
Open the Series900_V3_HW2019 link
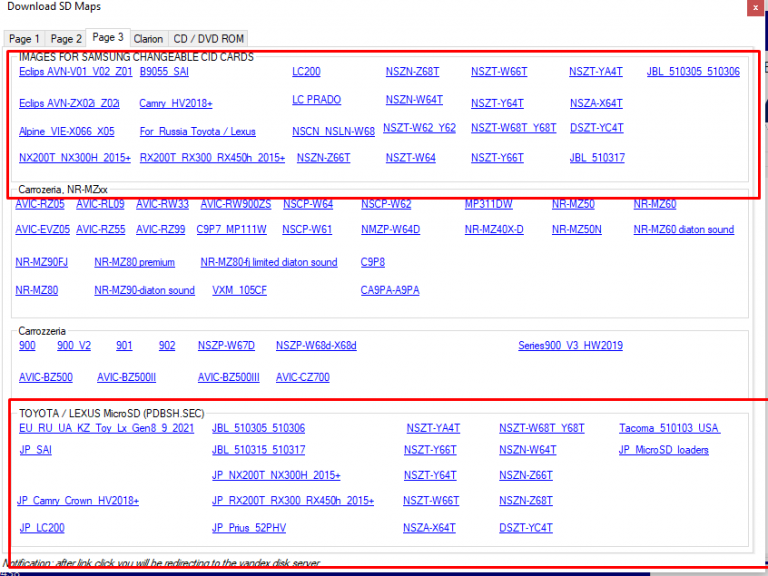point(570,346)
